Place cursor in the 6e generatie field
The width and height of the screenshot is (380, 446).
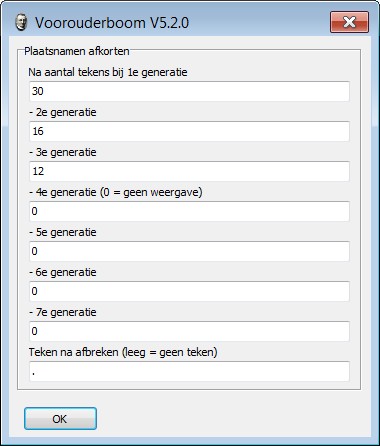[189, 291]
